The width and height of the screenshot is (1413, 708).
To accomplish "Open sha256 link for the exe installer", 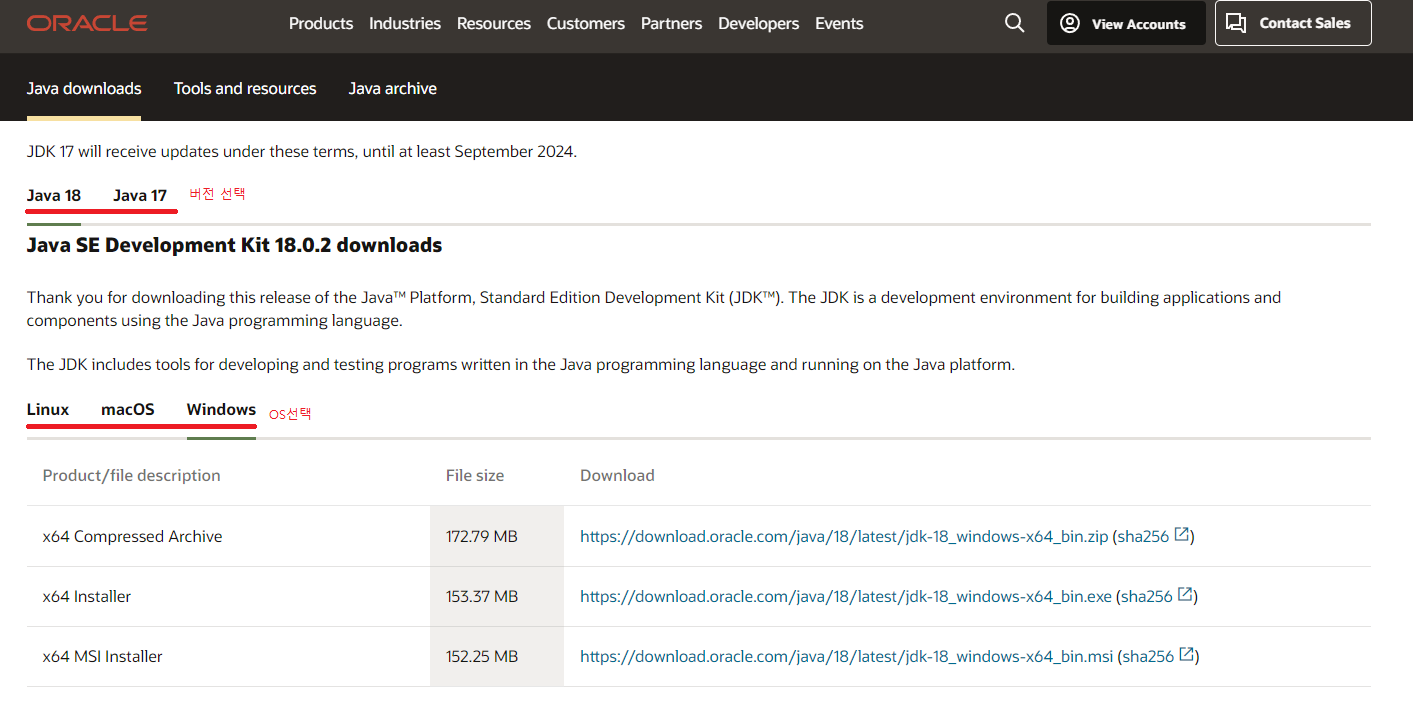I will point(1146,596).
